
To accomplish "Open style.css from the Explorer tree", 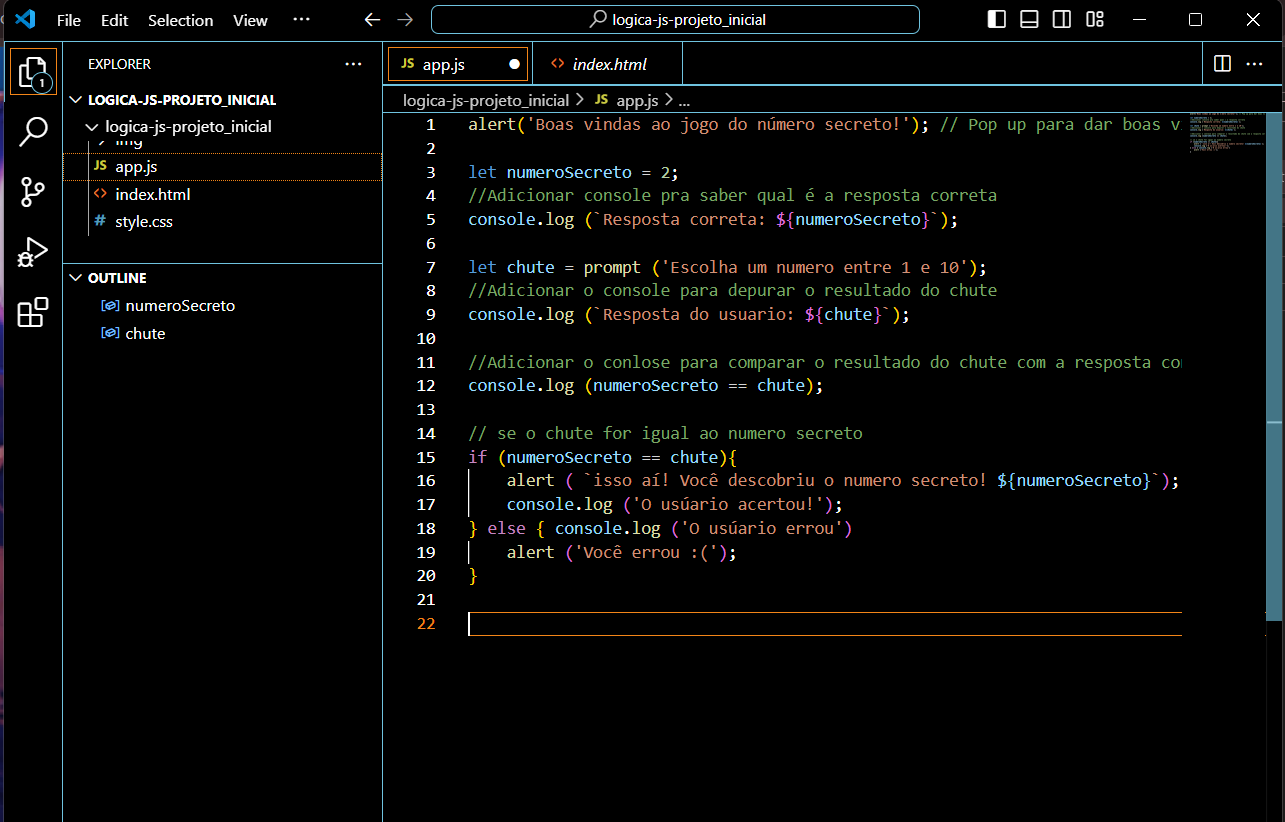I will pos(222,221).
